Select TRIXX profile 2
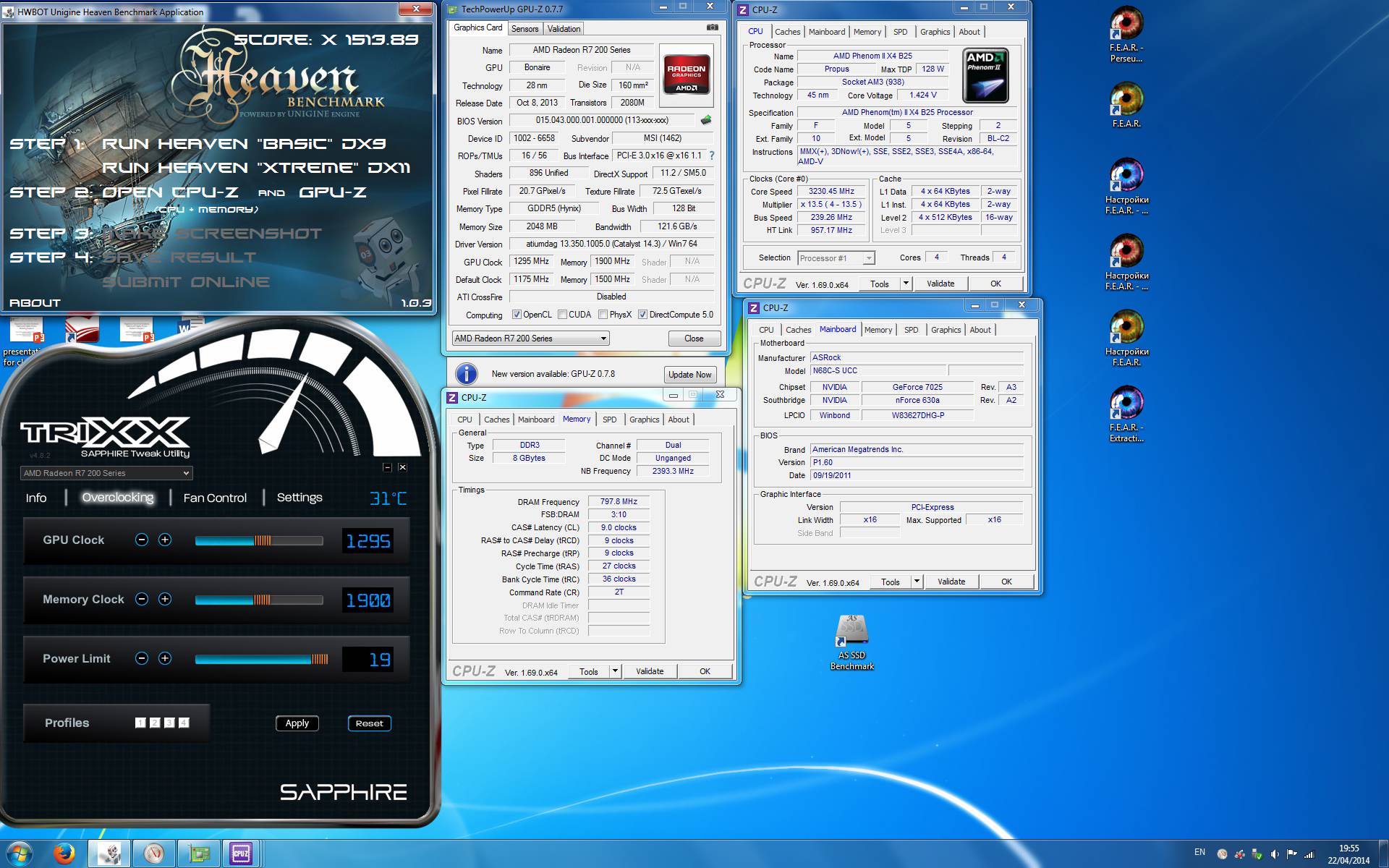Image resolution: width=1389 pixels, height=868 pixels. click(155, 723)
